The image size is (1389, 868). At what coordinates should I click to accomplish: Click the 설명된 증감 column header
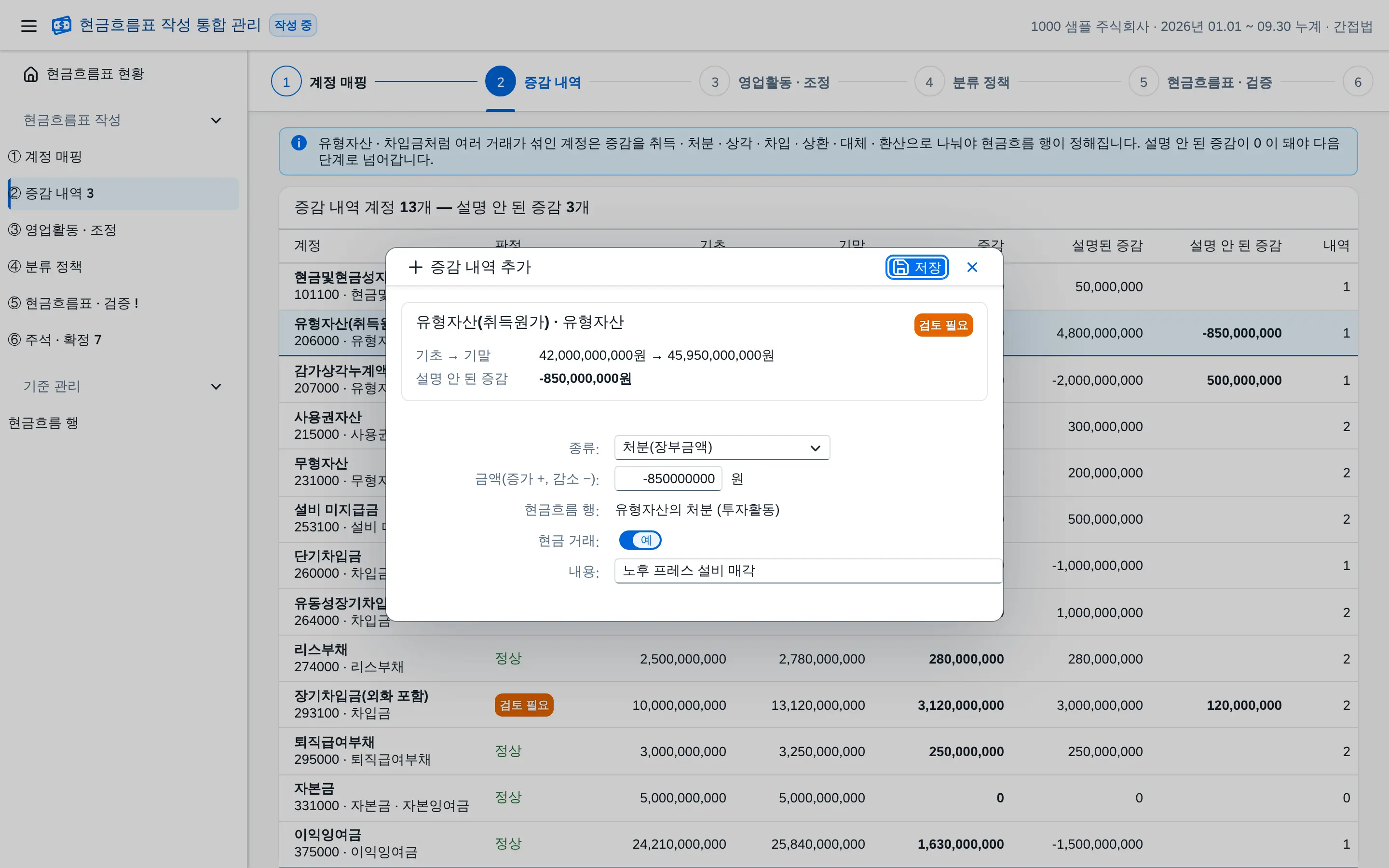pos(1107,246)
